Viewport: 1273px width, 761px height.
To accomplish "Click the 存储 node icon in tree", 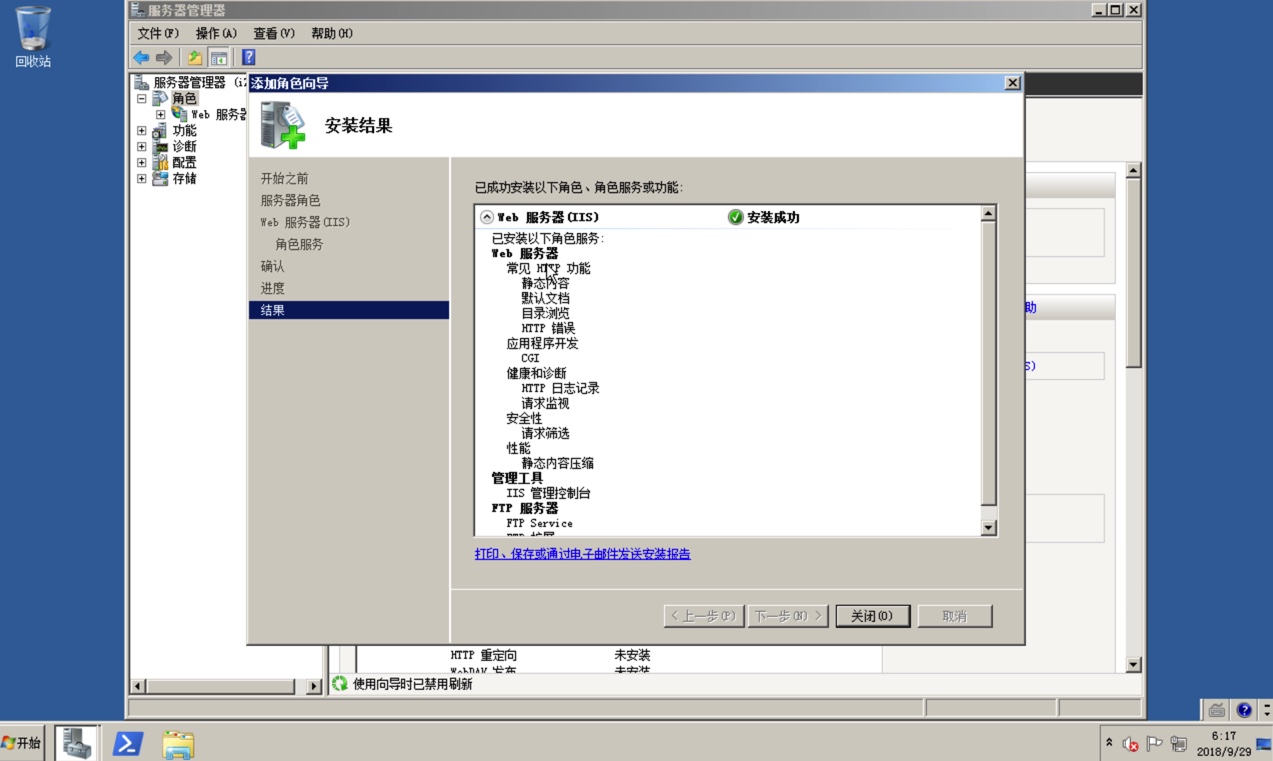I will [160, 178].
